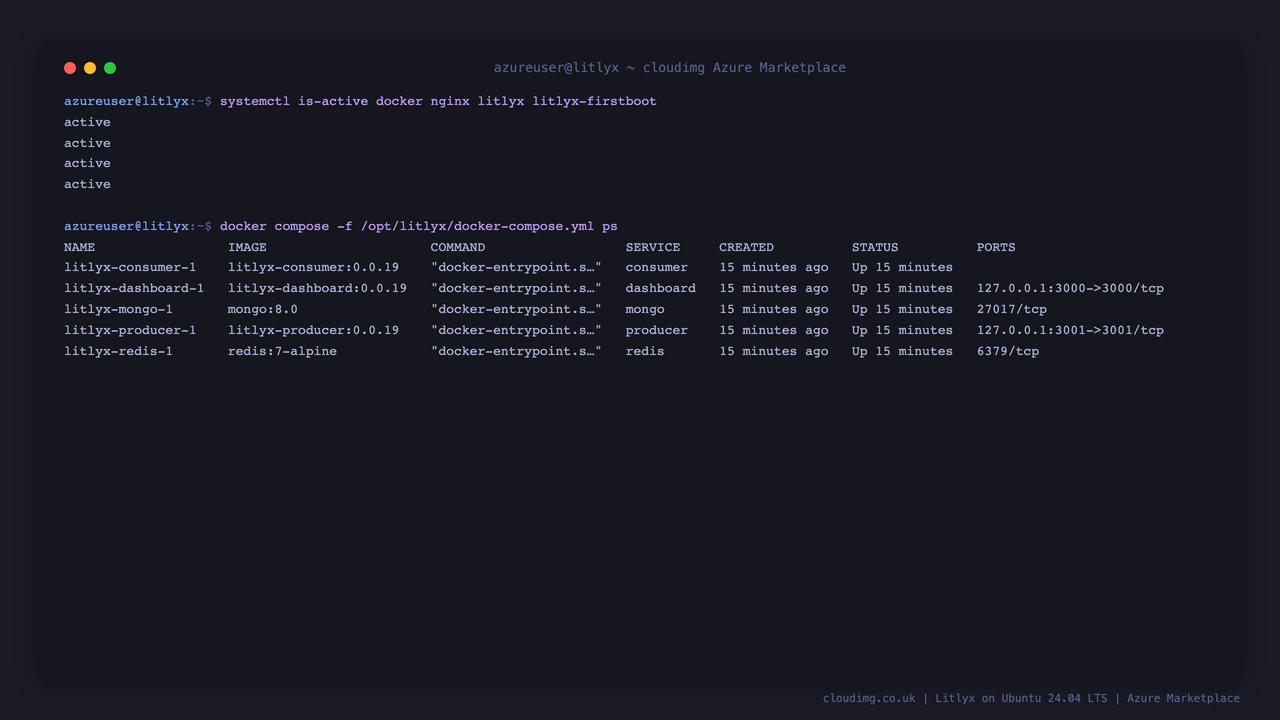The image size is (1280, 720).
Task: Click image redis:7-alpine
Action: [x=282, y=351]
